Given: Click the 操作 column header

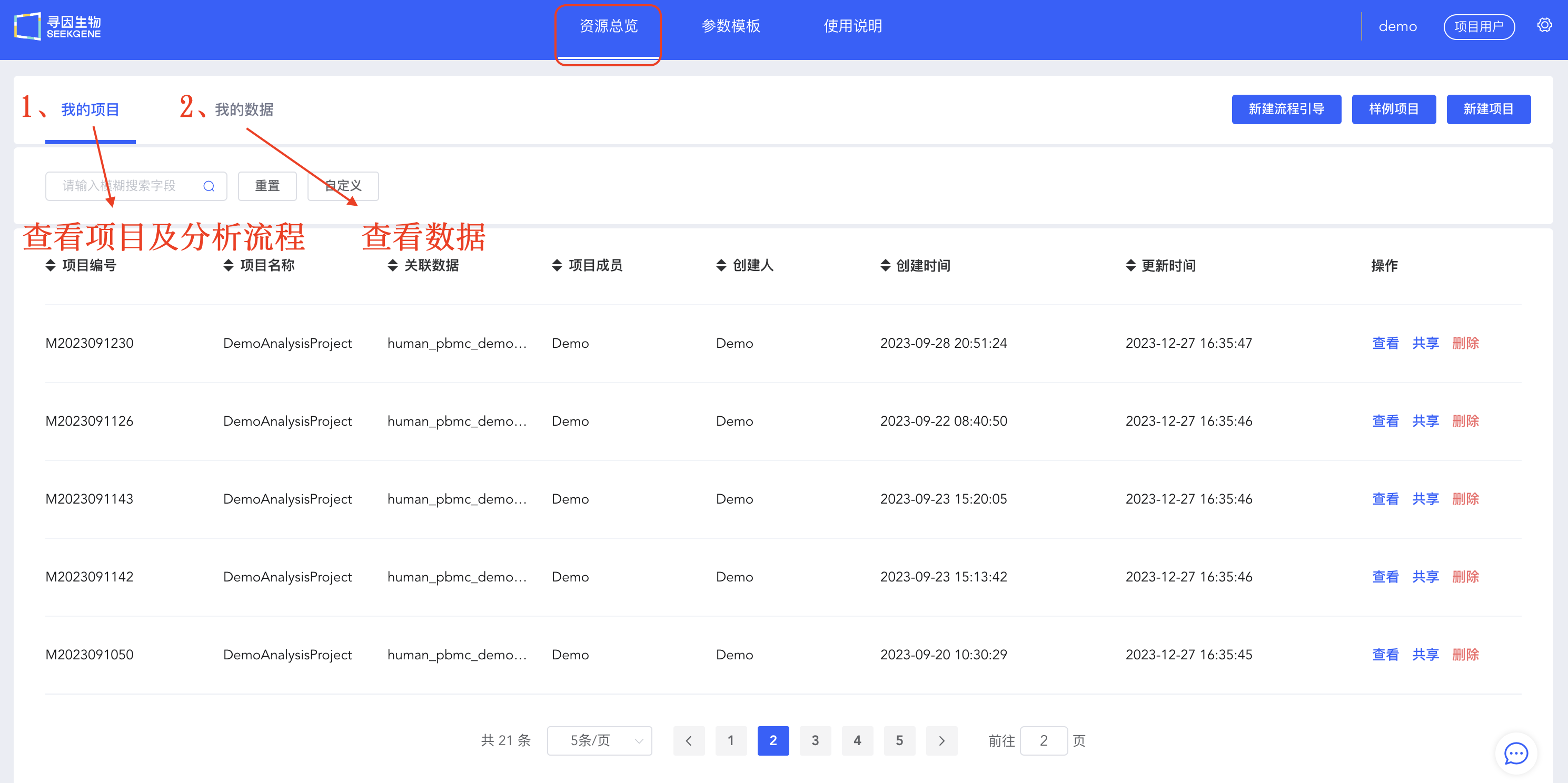Looking at the screenshot, I should click(x=1384, y=265).
